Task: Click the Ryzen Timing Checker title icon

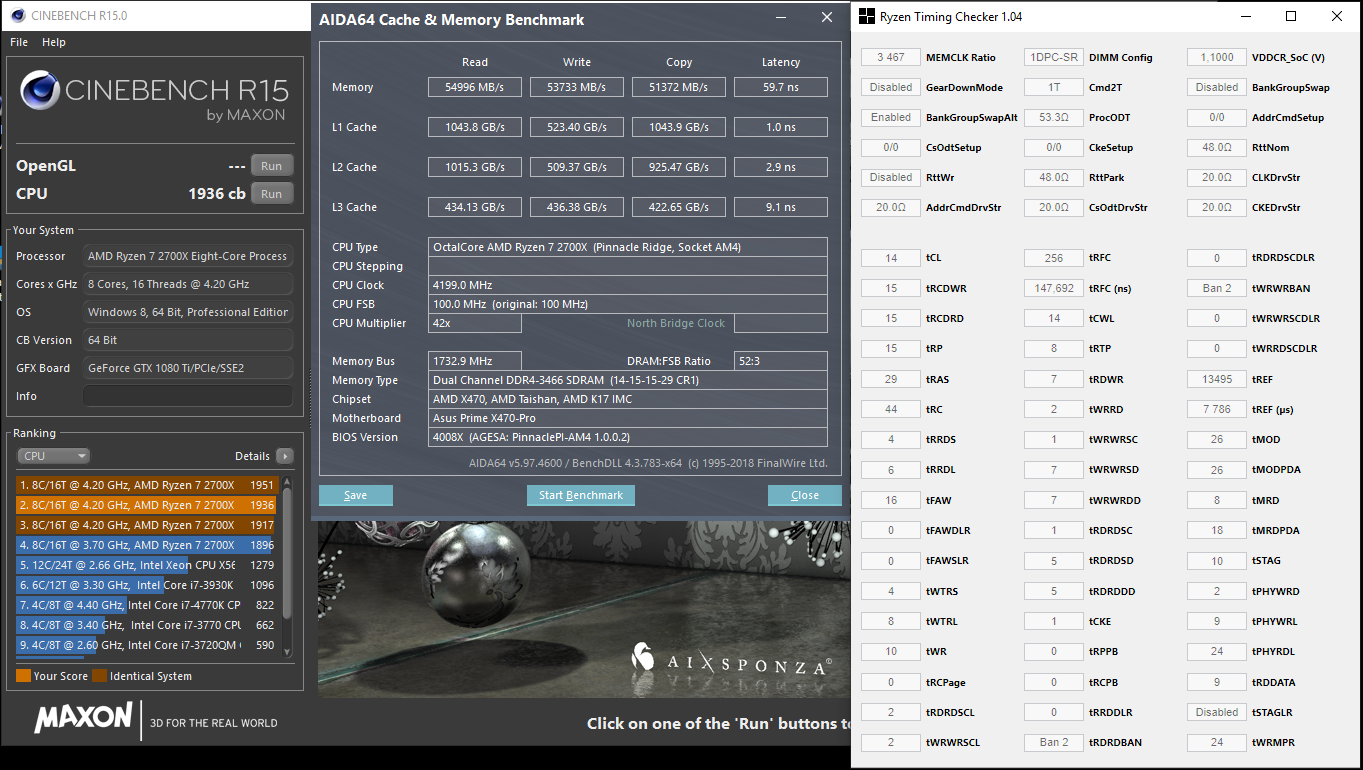Action: 865,16
